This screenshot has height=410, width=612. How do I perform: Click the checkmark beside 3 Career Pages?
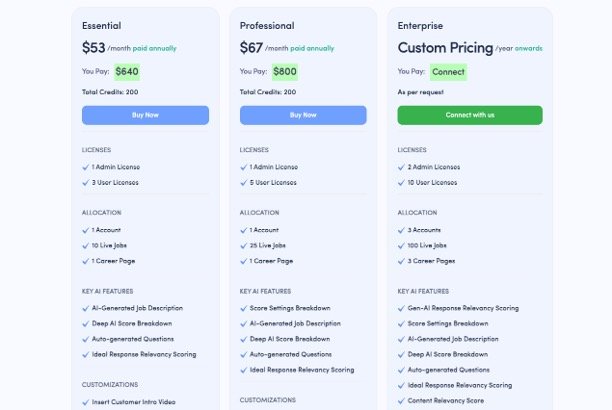(401, 261)
